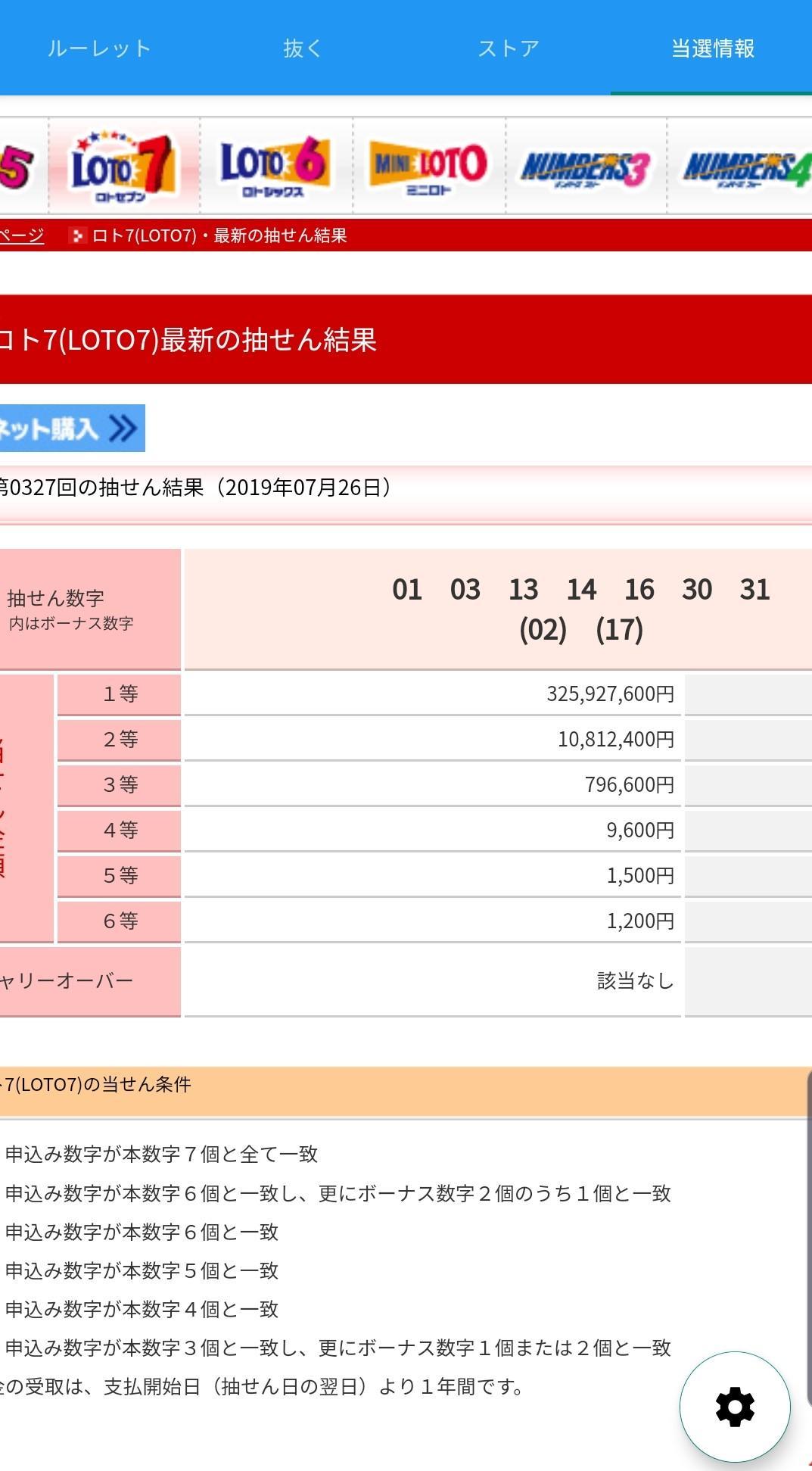The image size is (812, 1471).
Task: Click the 4等 row label
Action: [120, 831]
